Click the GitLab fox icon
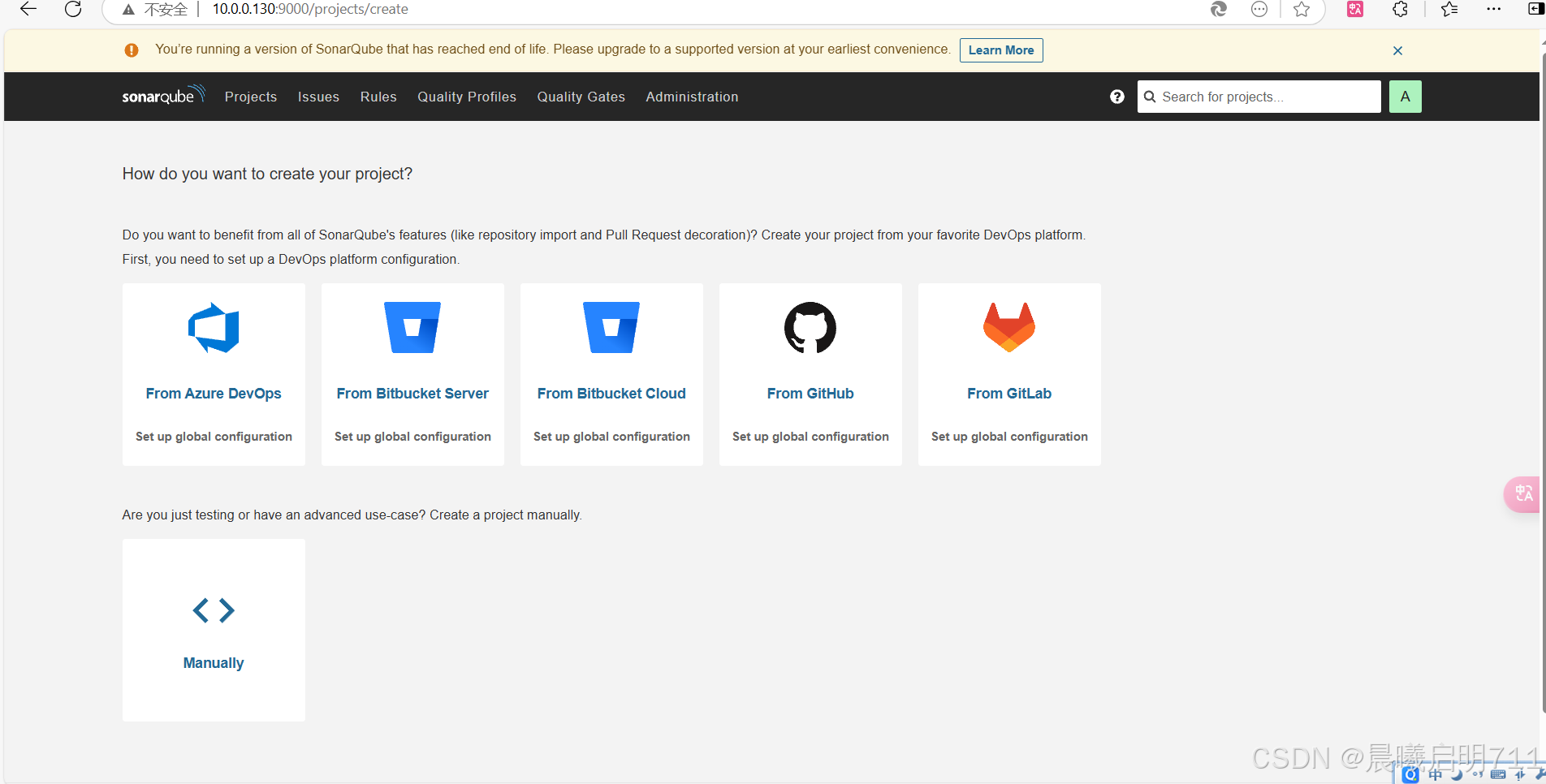1546x784 pixels. point(1009,328)
